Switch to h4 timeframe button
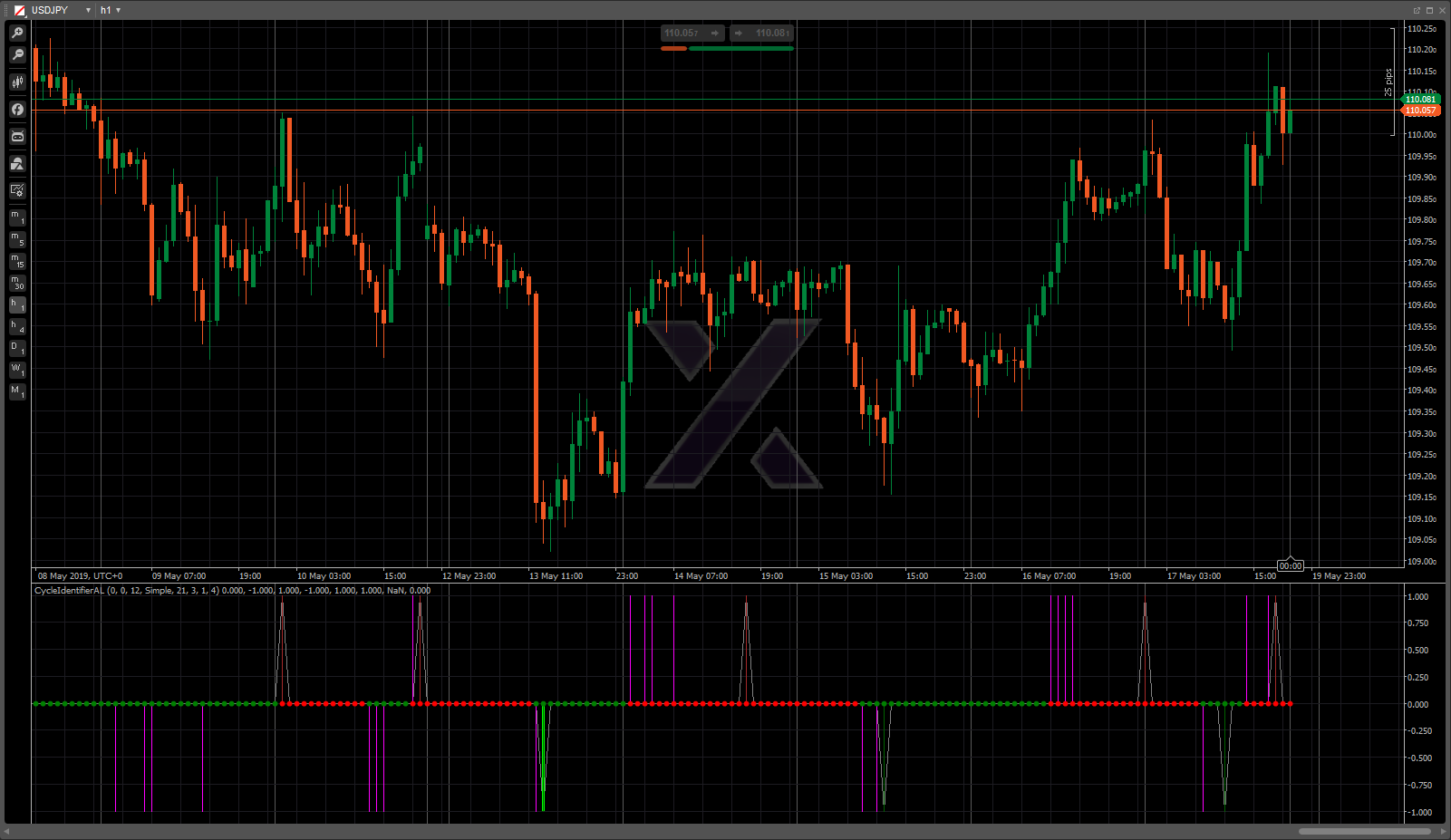 tap(17, 327)
